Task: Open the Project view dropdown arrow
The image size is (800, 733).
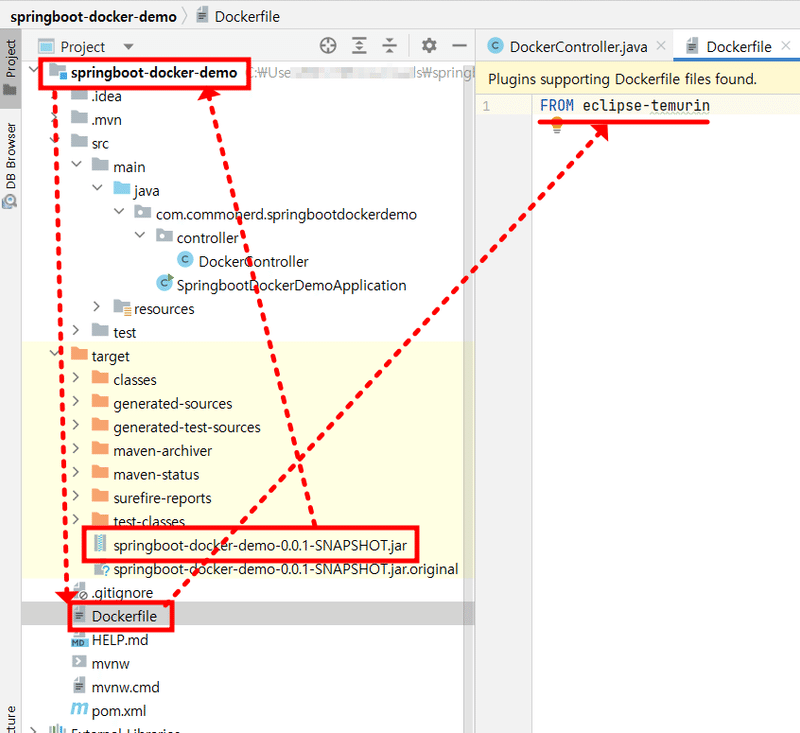Action: point(128,47)
